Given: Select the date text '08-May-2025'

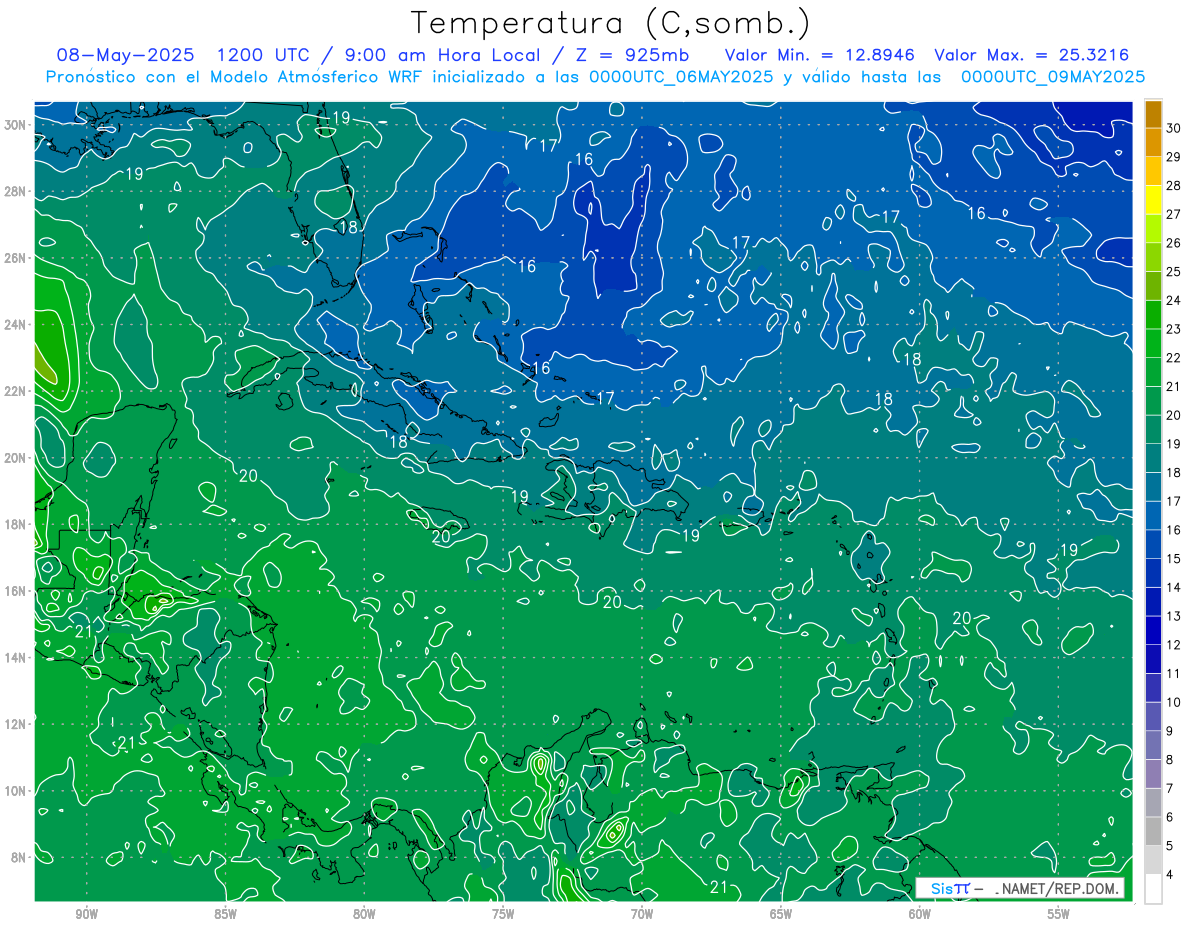Looking at the screenshot, I should coord(126,55).
